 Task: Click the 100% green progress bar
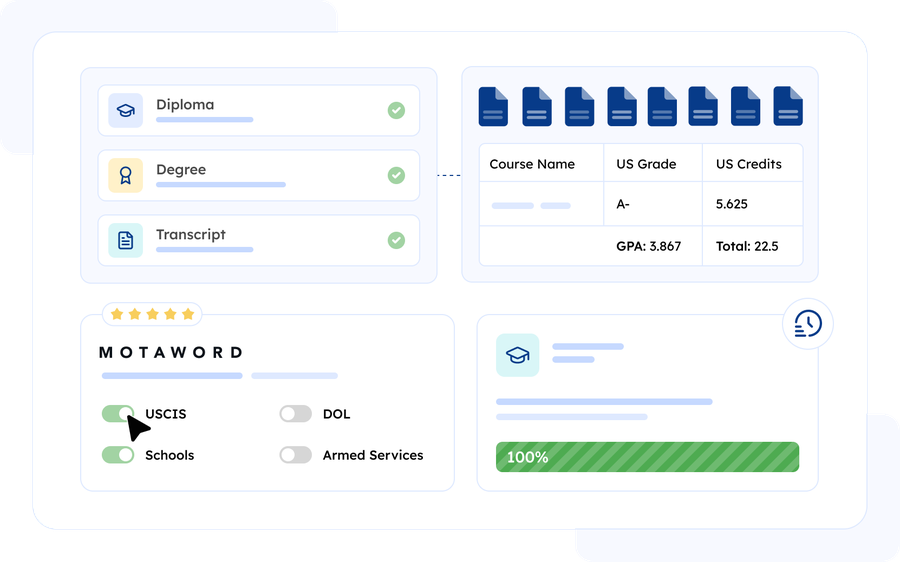(x=647, y=457)
